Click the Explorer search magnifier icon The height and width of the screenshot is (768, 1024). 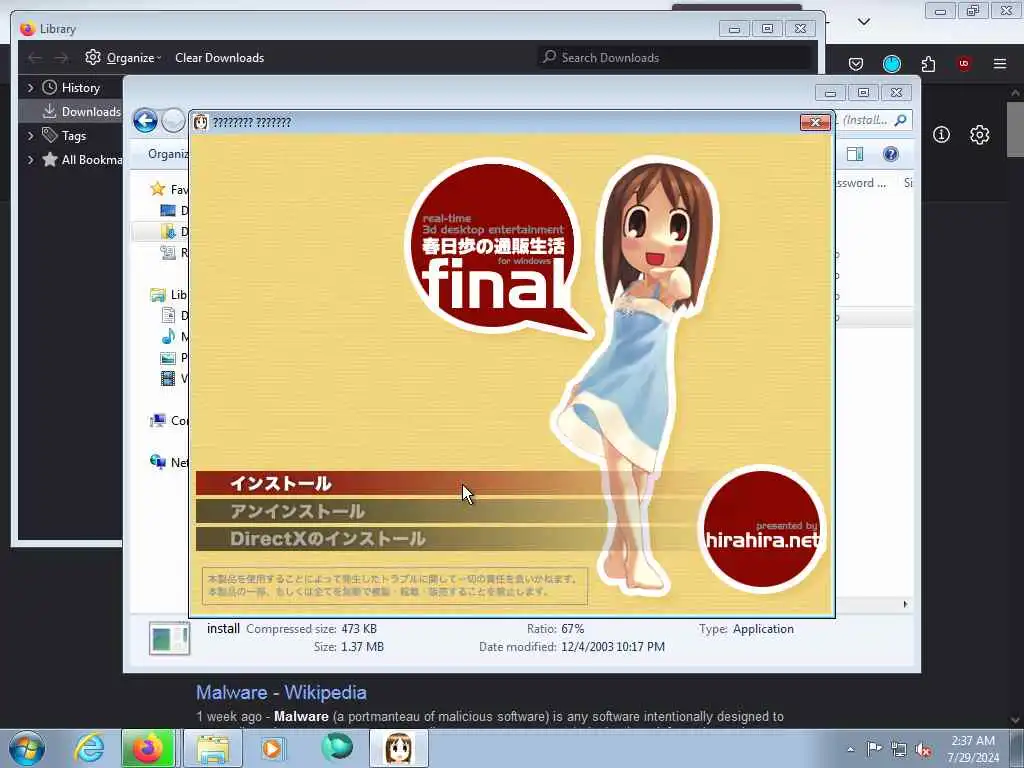coord(901,120)
